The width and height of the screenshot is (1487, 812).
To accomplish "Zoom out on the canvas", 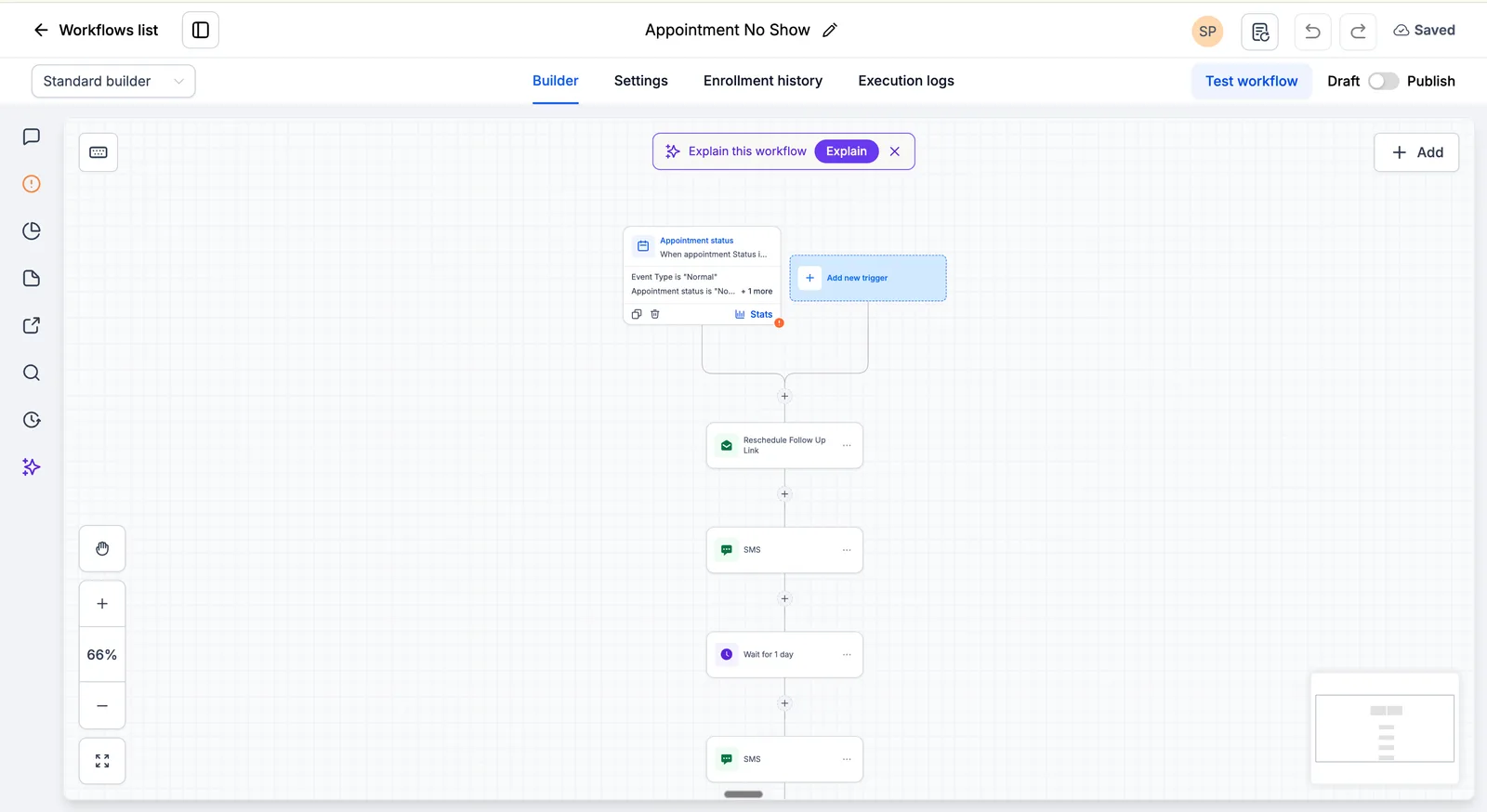I will tap(102, 706).
